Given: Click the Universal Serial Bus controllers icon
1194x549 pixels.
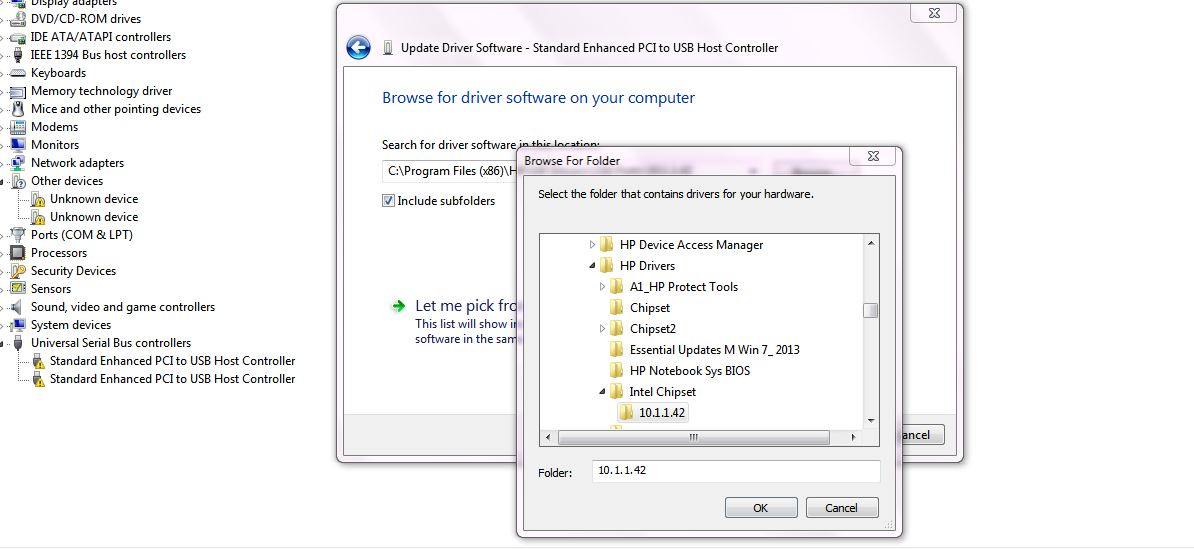Looking at the screenshot, I should tap(18, 343).
